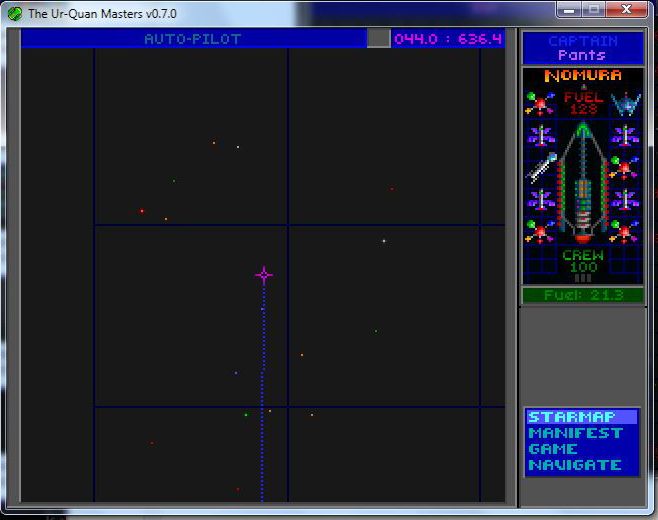Click the dotted blue auto-pilot course line
This screenshot has height=520, width=658.
pyautogui.click(x=263, y=393)
